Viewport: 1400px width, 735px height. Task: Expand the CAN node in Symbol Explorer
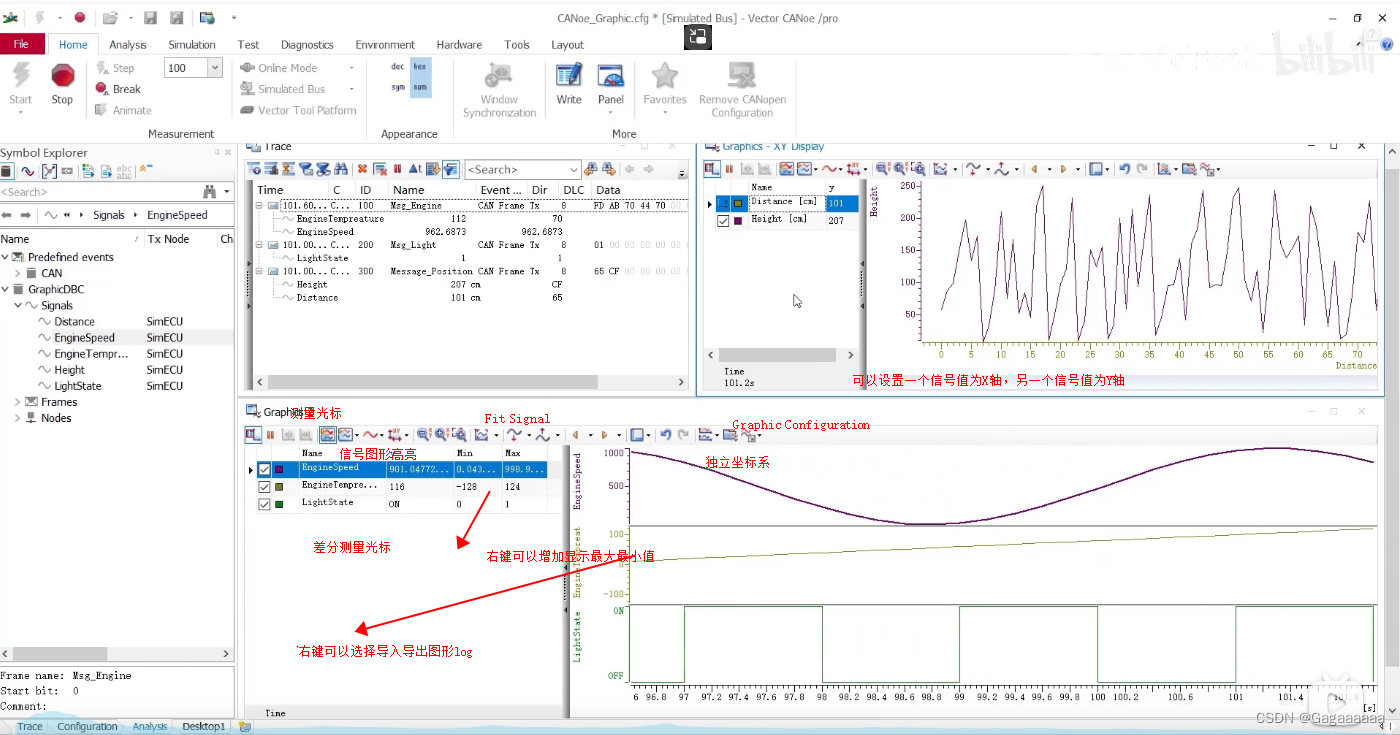pyautogui.click(x=17, y=273)
